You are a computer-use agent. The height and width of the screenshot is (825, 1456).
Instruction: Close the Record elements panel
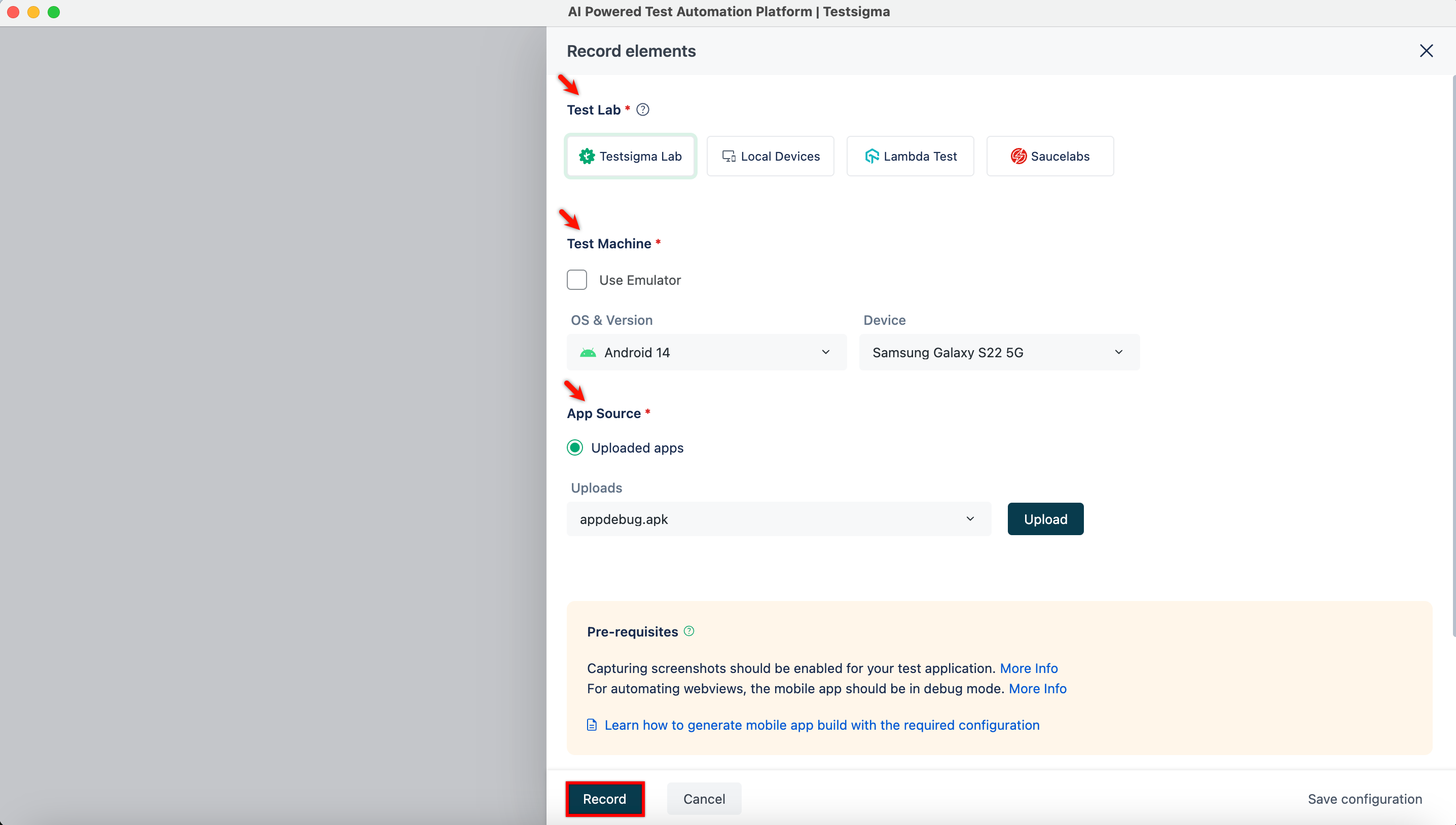(1426, 51)
